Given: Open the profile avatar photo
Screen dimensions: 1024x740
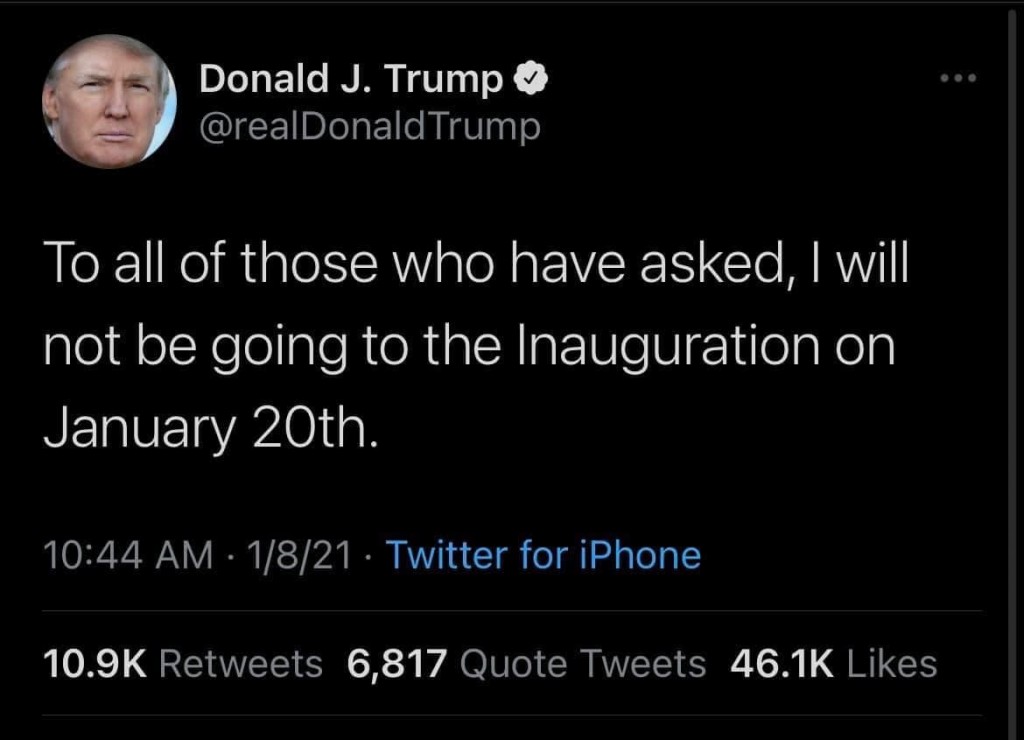Looking at the screenshot, I should (109, 102).
